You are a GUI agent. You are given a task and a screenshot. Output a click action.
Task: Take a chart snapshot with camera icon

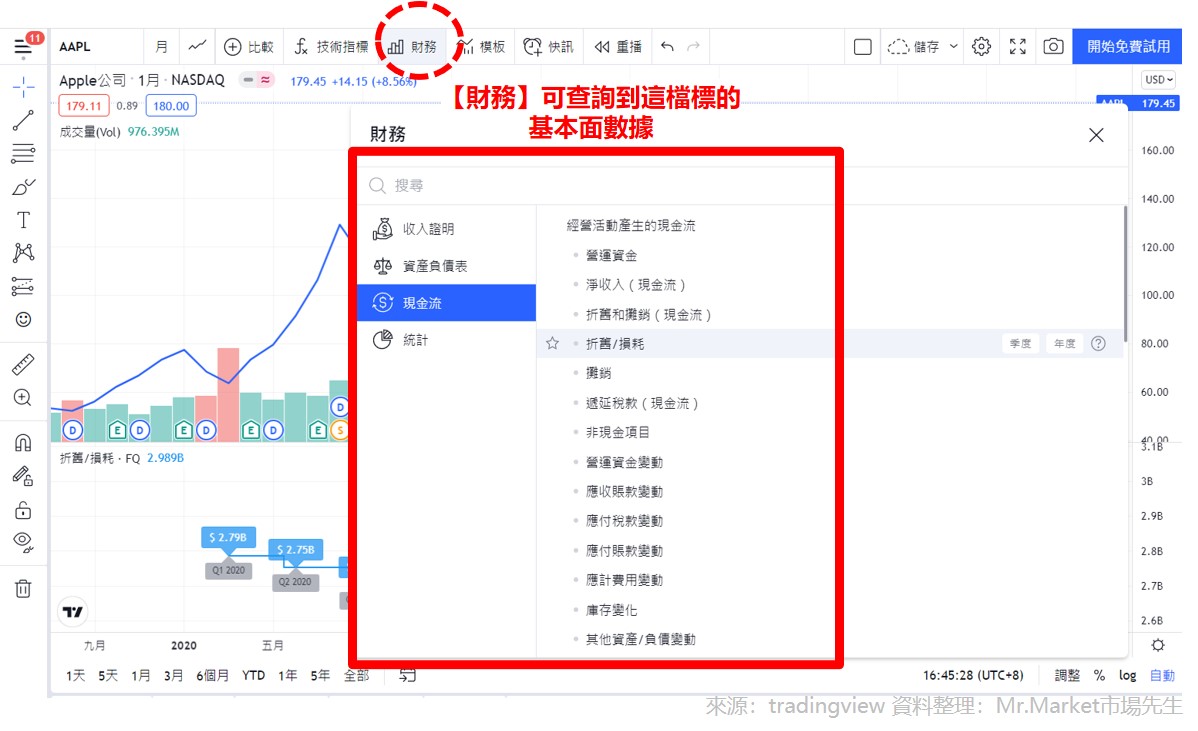(1053, 47)
